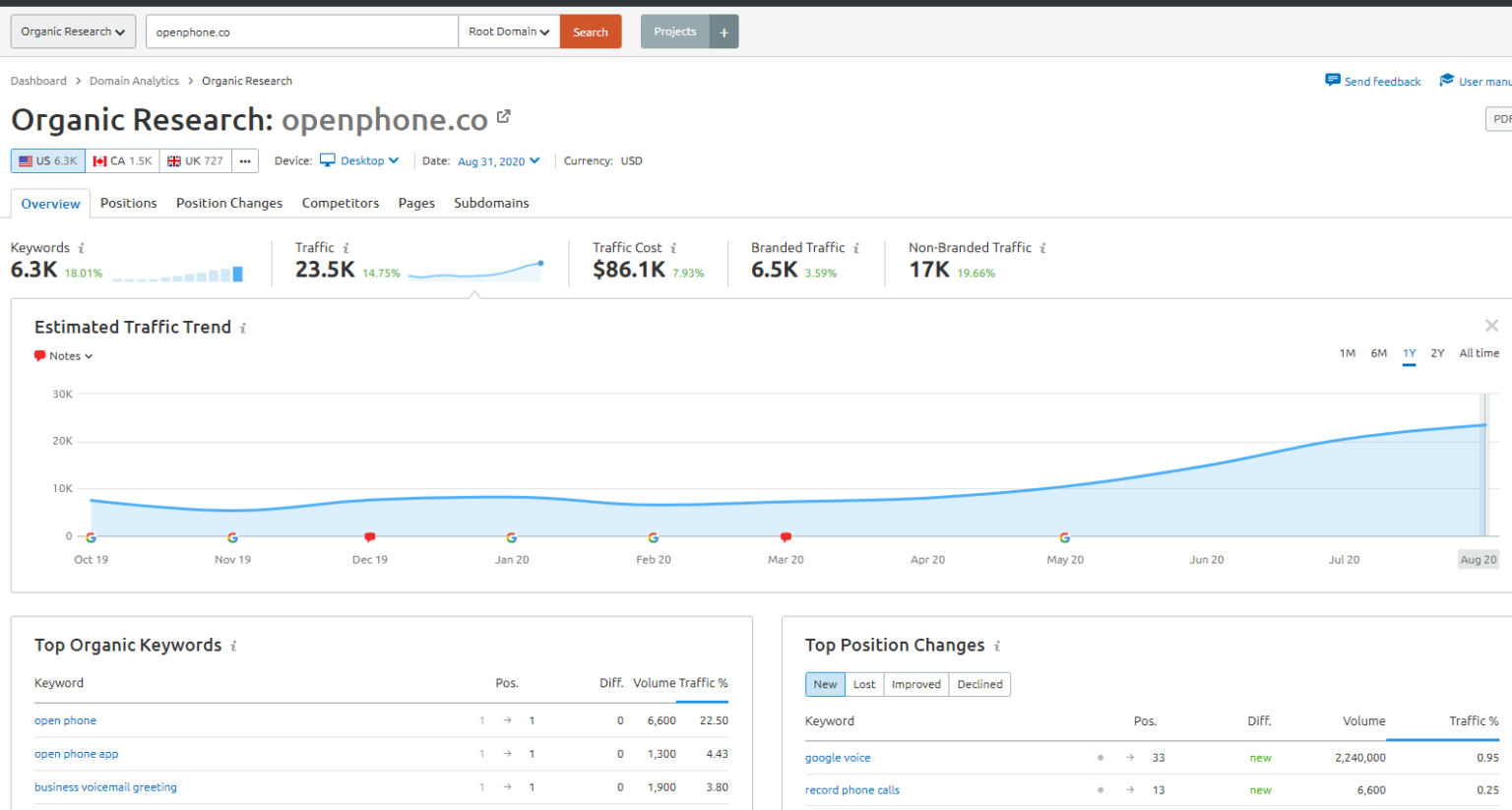Viewport: 1512px width, 810px height.
Task: Switch to the Positions tab
Action: coord(129,203)
